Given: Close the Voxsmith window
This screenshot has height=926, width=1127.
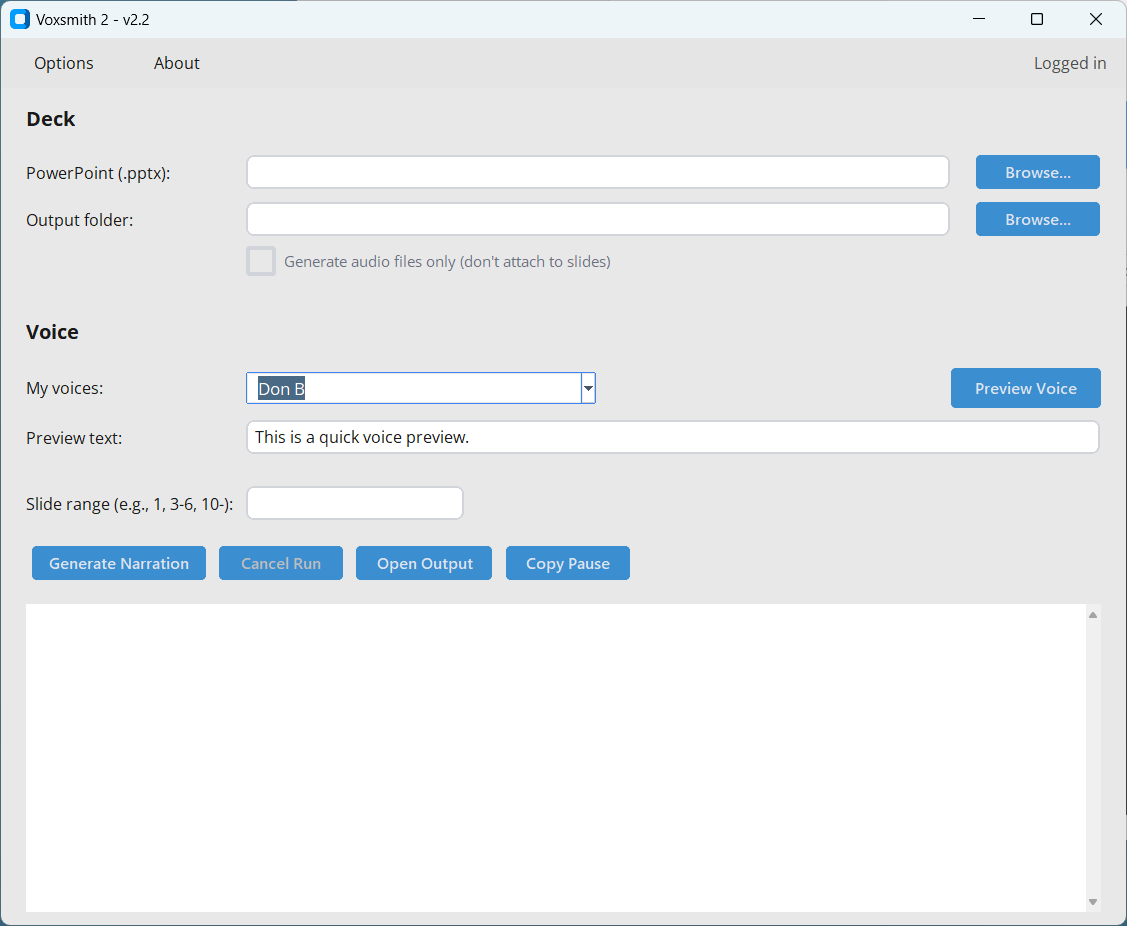Looking at the screenshot, I should (x=1095, y=19).
